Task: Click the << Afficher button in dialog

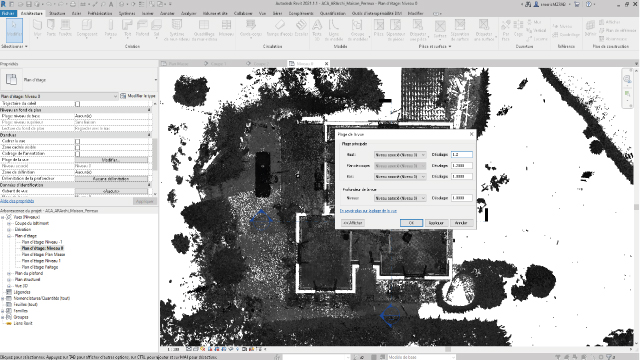Action: pos(353,223)
